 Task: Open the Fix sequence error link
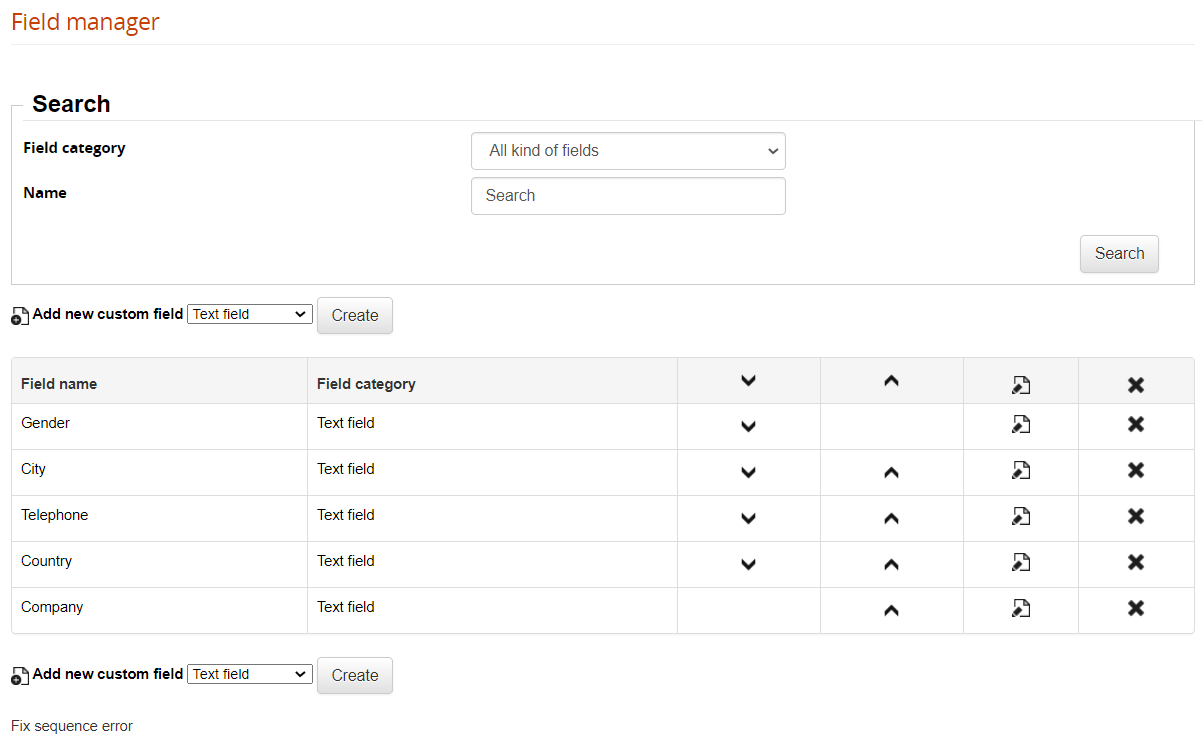coord(71,725)
